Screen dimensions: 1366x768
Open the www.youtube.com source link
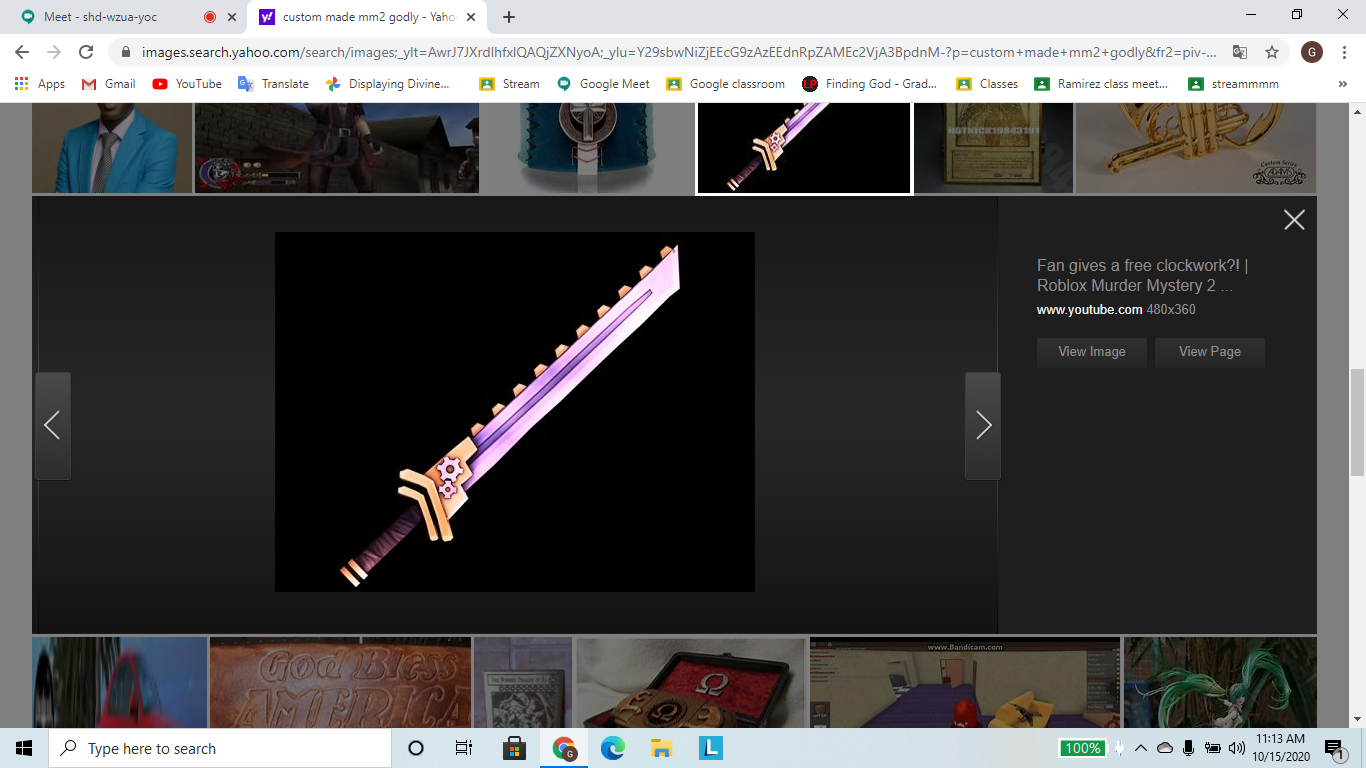[1089, 310]
